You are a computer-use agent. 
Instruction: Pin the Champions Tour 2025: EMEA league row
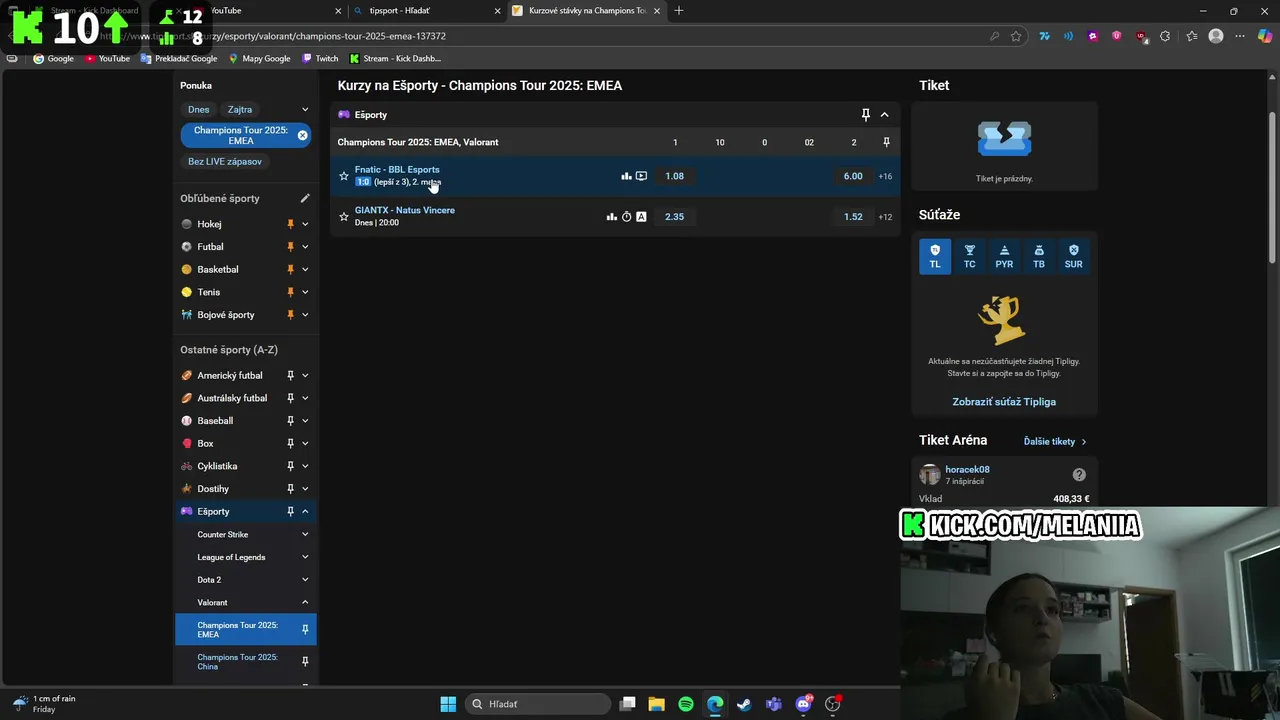pyautogui.click(x=886, y=142)
